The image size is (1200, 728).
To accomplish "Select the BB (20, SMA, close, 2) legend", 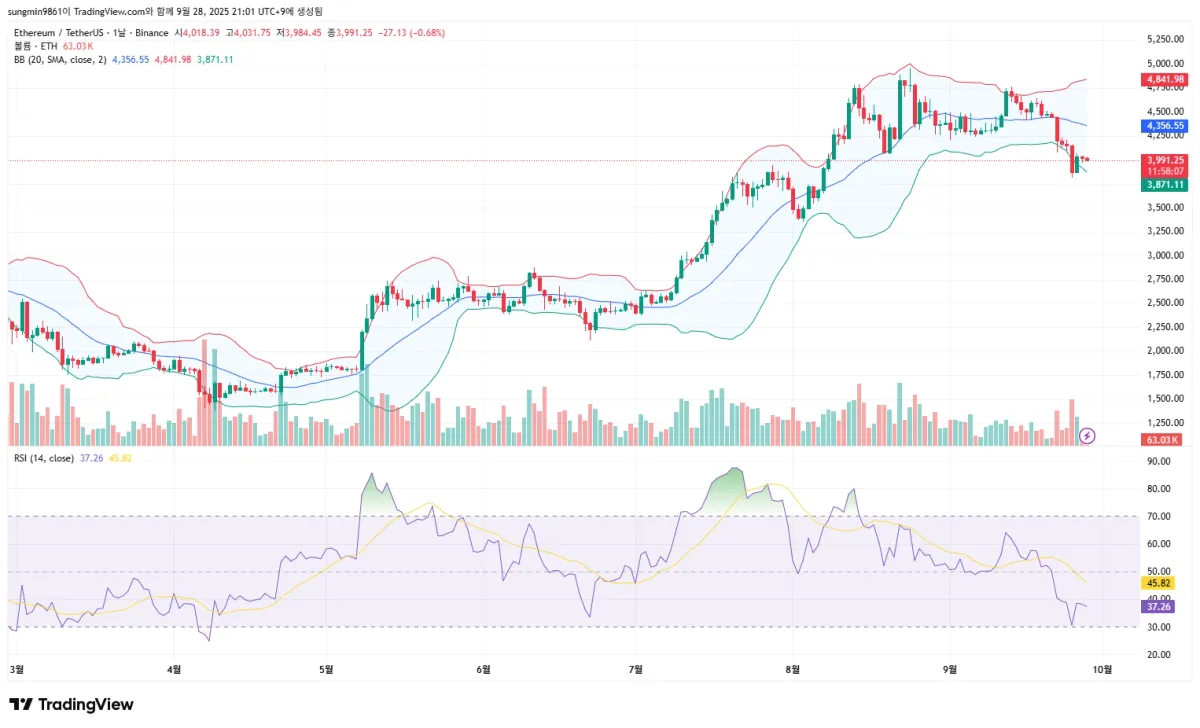I will coord(60,60).
